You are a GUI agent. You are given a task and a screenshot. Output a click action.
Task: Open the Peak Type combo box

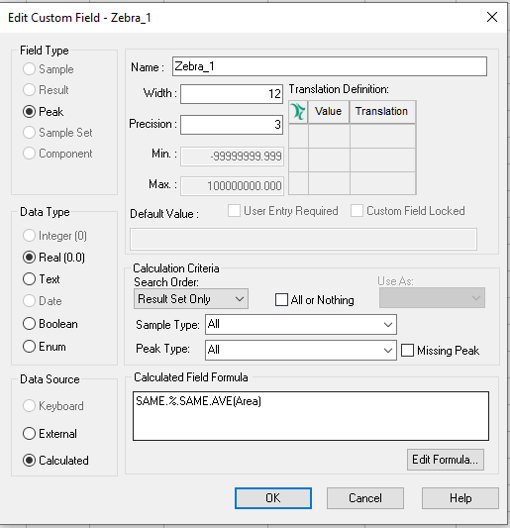click(x=301, y=350)
